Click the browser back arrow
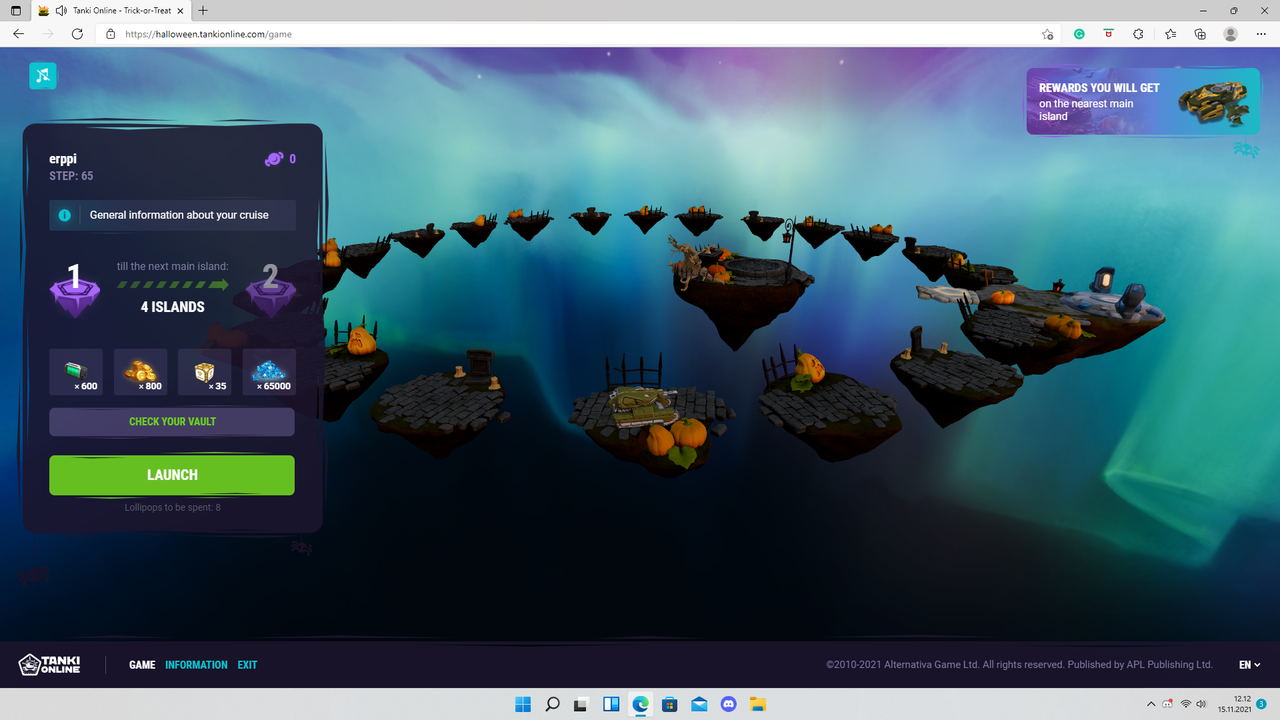Image resolution: width=1280 pixels, height=720 pixels. [18, 34]
